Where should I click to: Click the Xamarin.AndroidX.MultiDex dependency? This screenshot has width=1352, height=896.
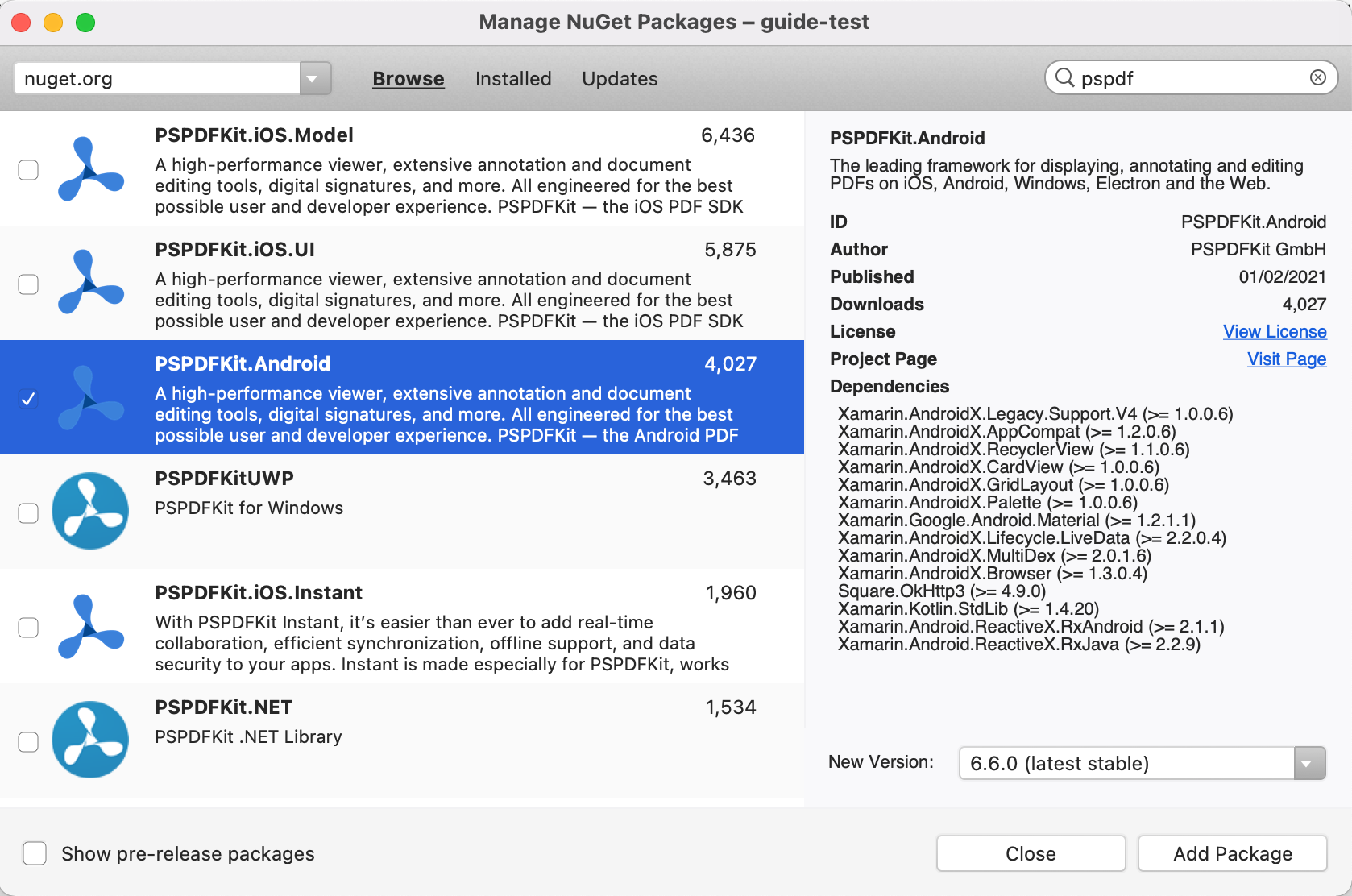point(994,556)
